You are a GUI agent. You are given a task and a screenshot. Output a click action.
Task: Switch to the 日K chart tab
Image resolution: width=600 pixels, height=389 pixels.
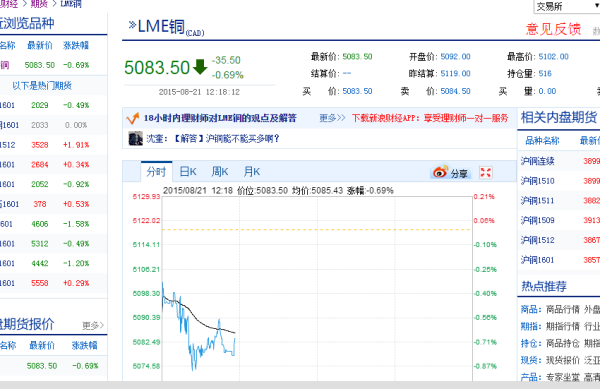click(x=188, y=172)
